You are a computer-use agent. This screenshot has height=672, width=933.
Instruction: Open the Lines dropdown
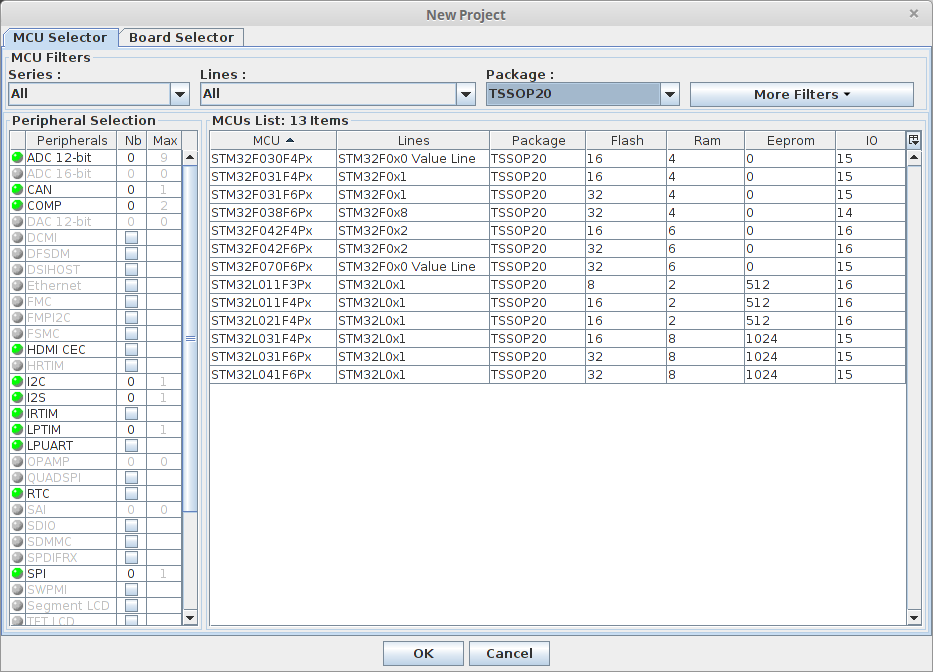466,94
